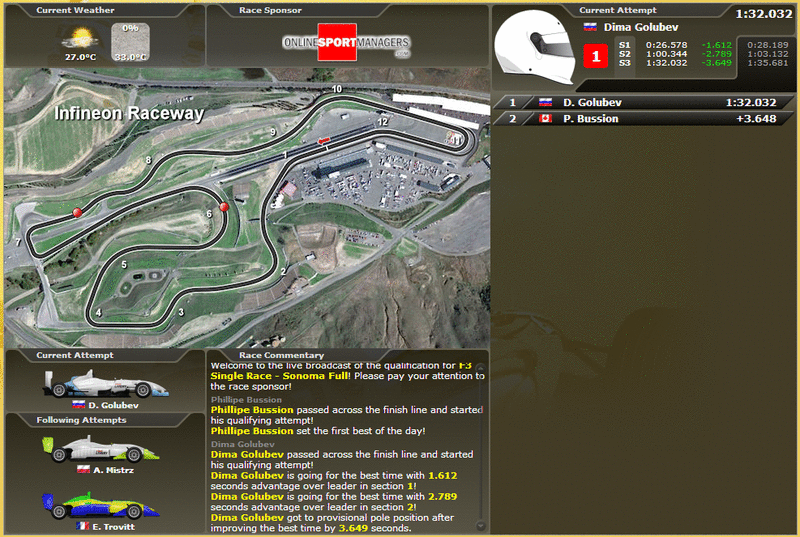Click turn number 10 on track map

tap(337, 89)
